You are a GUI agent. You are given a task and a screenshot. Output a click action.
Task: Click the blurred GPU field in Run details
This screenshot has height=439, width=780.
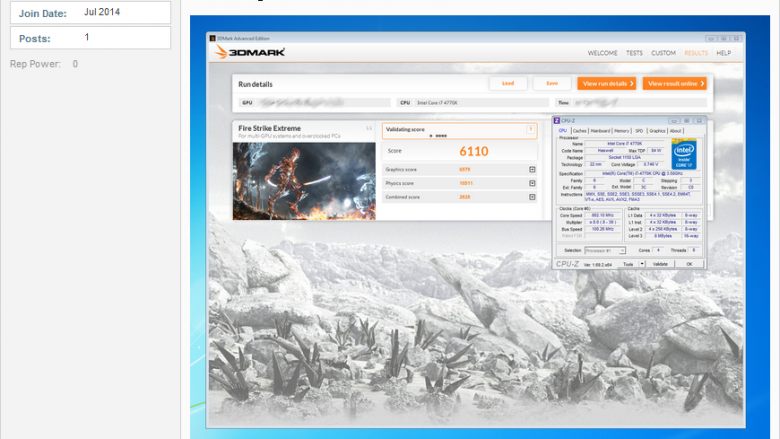(314, 102)
